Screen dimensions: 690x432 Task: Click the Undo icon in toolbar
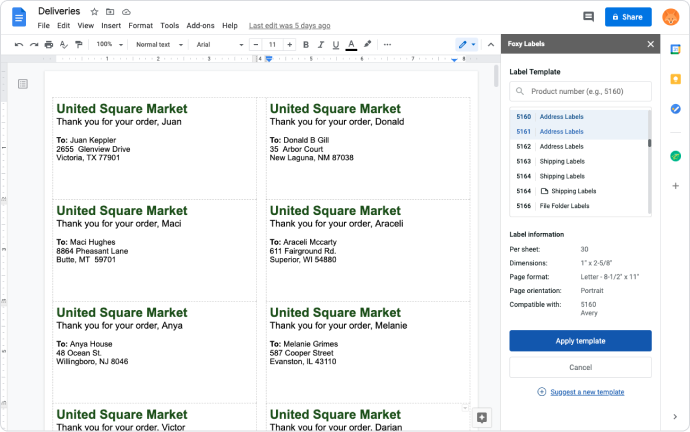point(18,44)
